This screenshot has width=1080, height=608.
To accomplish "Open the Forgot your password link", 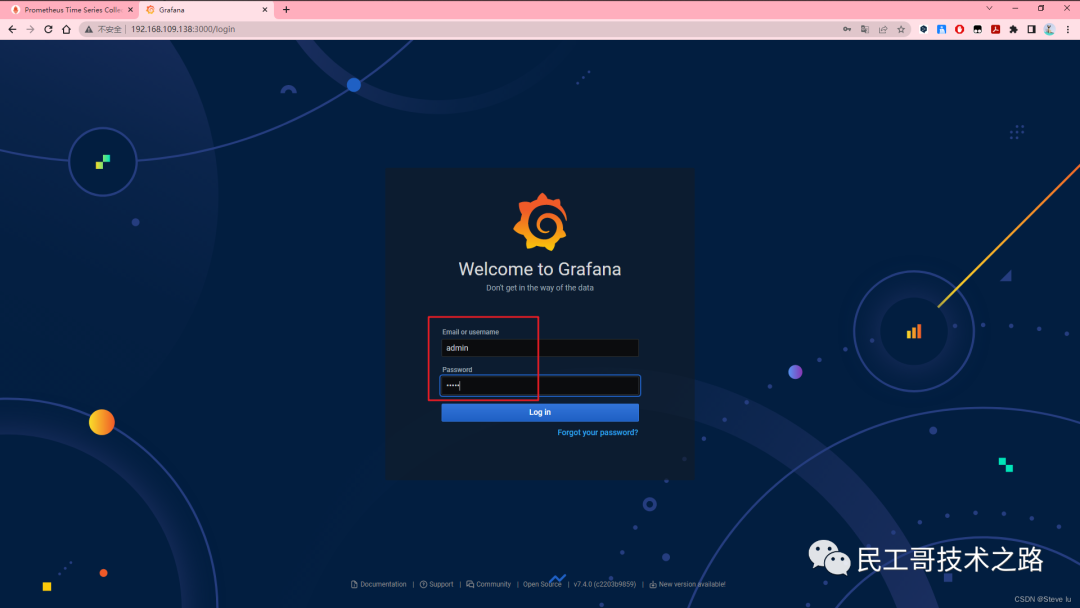I will tap(597, 432).
